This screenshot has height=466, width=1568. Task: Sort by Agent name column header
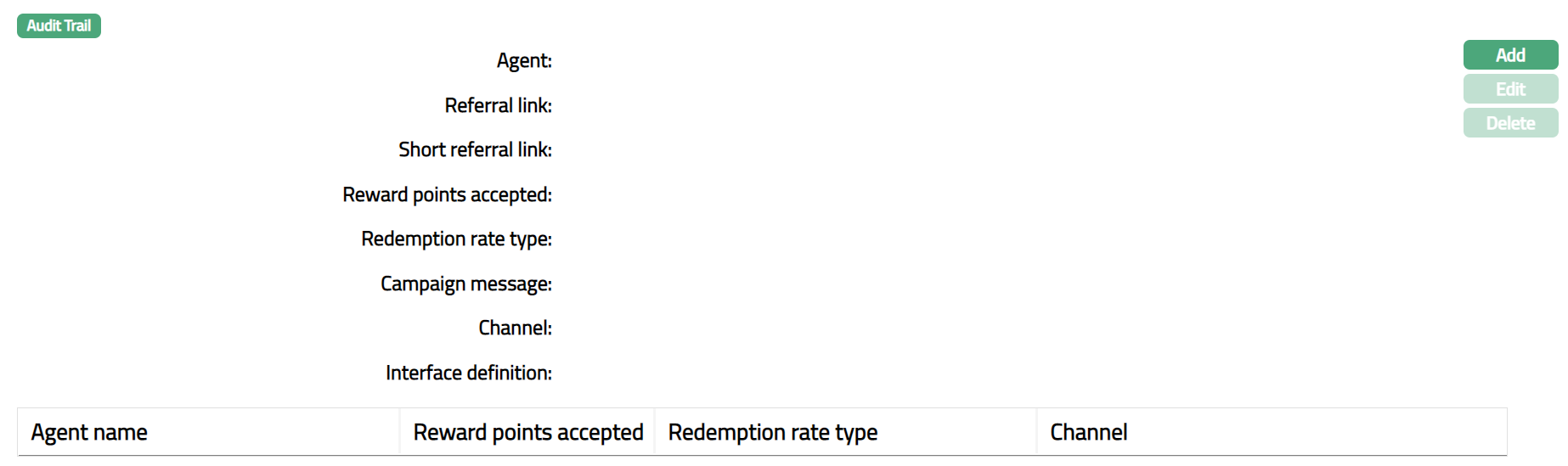pyautogui.click(x=89, y=432)
